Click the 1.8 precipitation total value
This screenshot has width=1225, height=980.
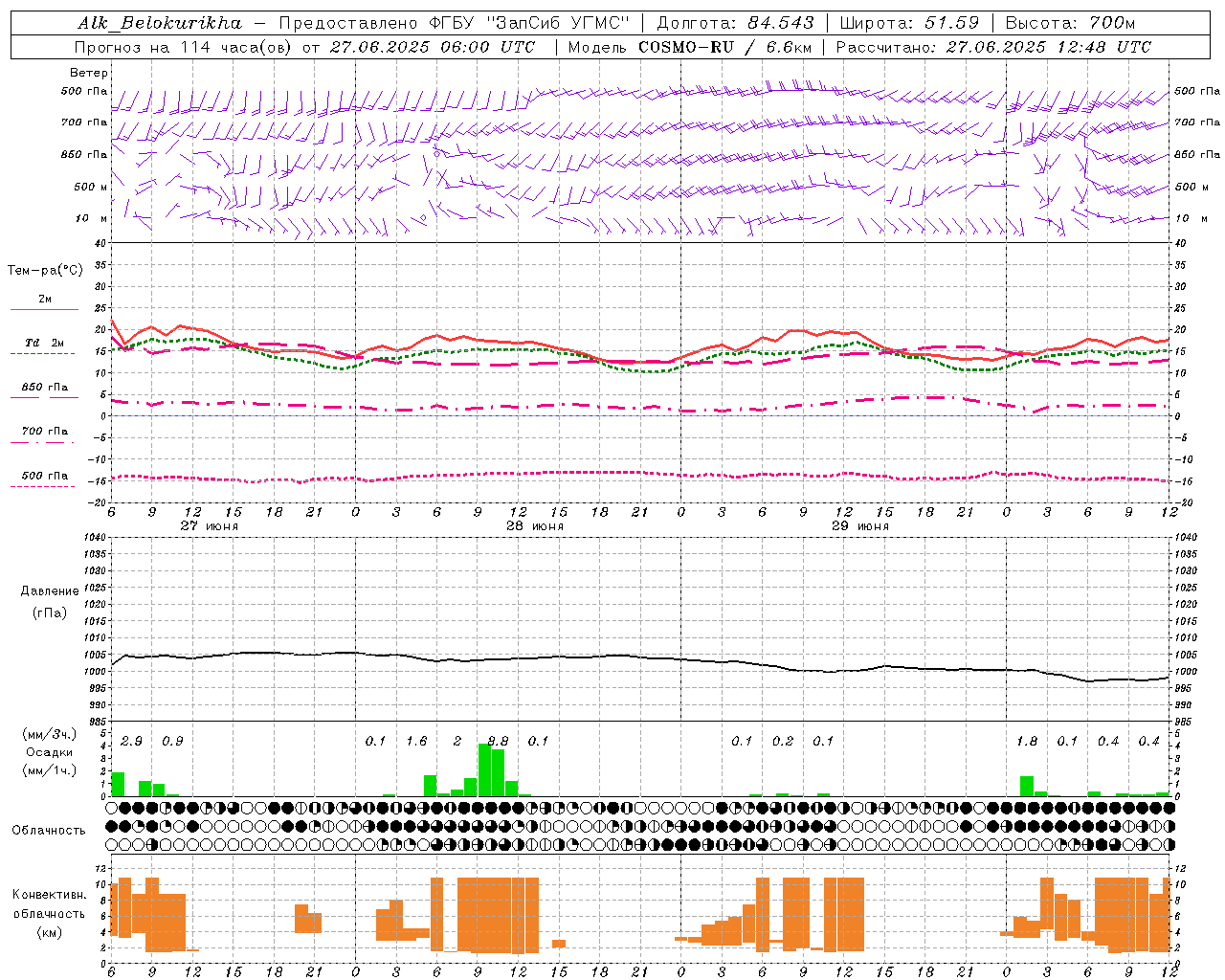pos(1027,741)
